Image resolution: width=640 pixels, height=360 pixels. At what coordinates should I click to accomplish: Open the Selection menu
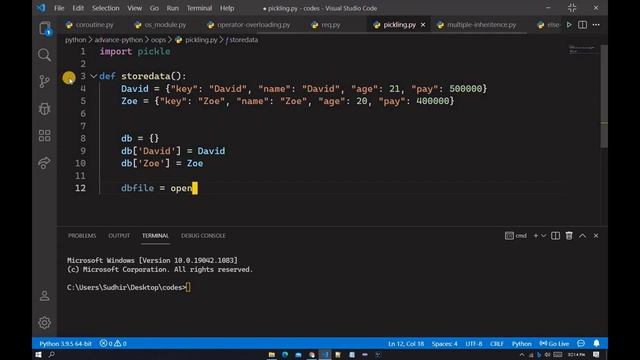click(x=106, y=8)
